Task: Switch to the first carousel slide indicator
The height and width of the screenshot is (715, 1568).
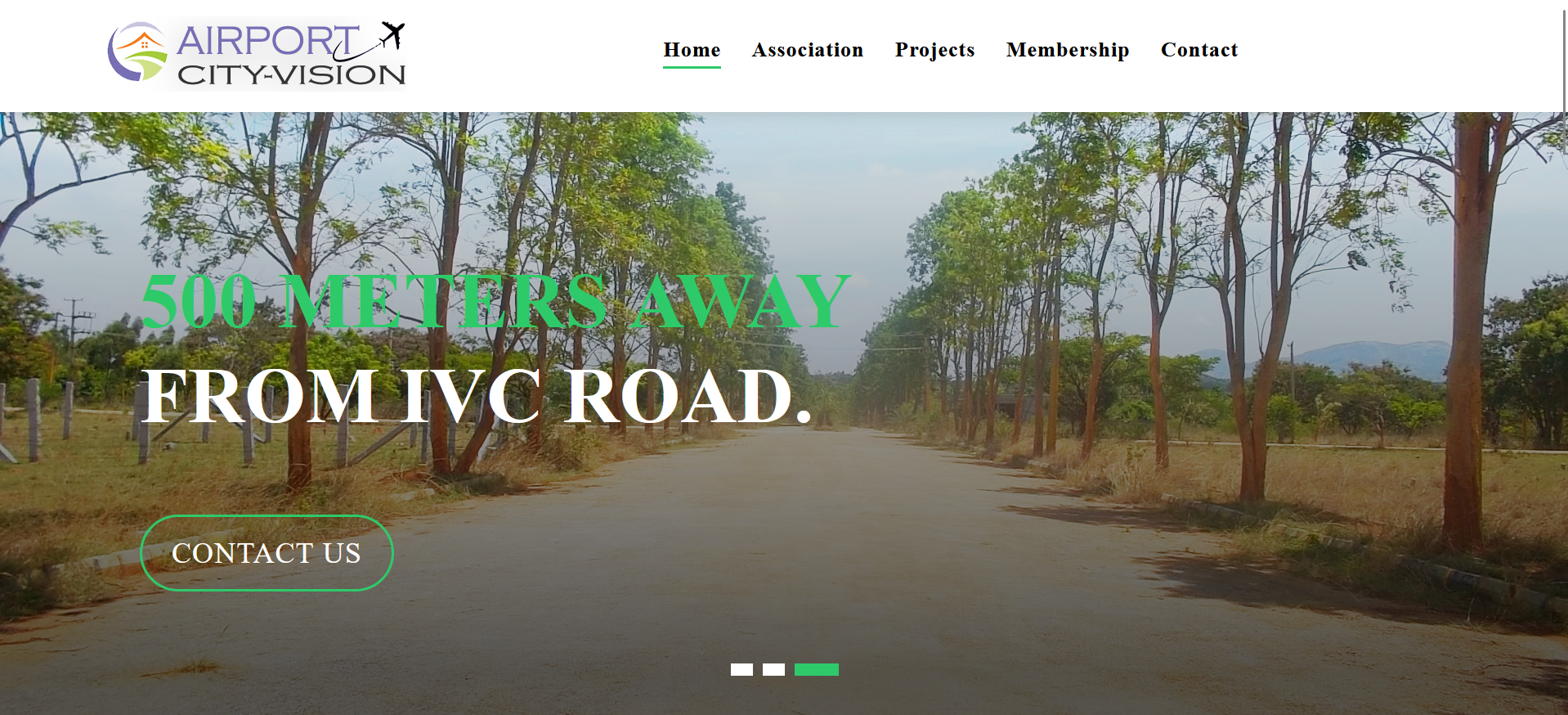Action: coord(741,669)
